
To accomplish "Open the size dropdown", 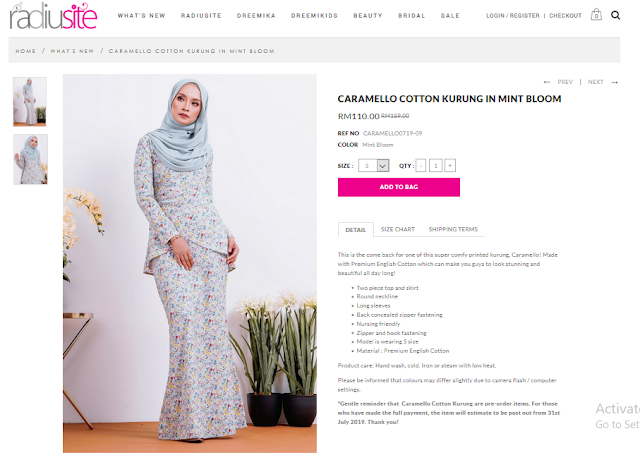I will tap(373, 165).
